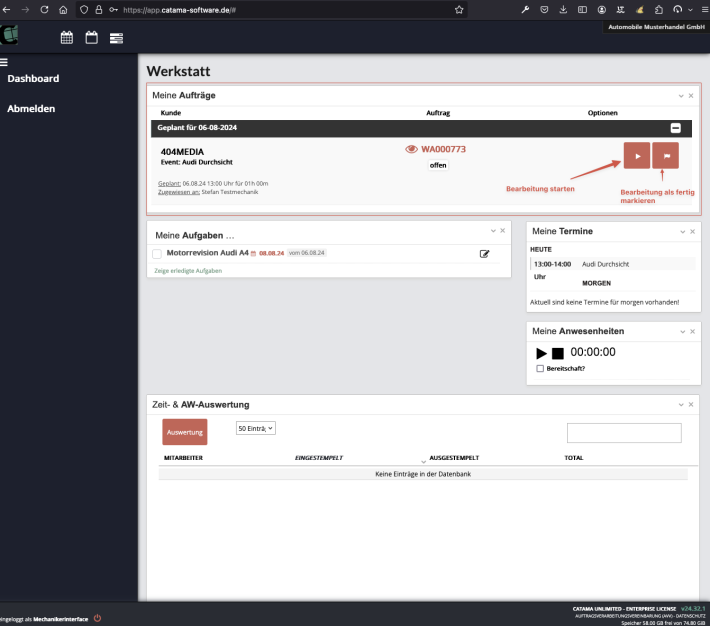Start attendance timer with play icon
Viewport: 710px width, 626px height.
pyautogui.click(x=541, y=353)
